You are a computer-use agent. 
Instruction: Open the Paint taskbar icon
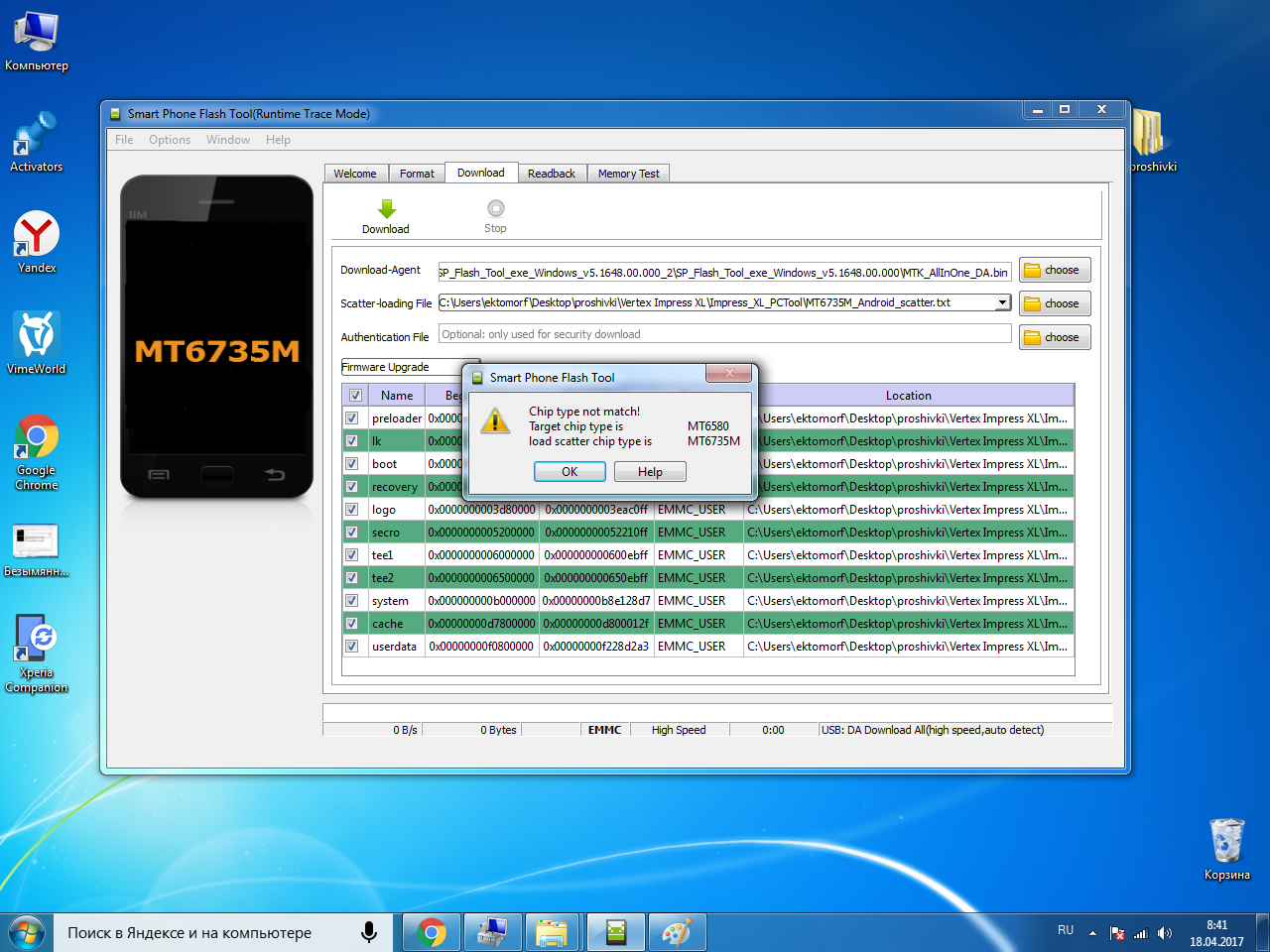pos(677,933)
